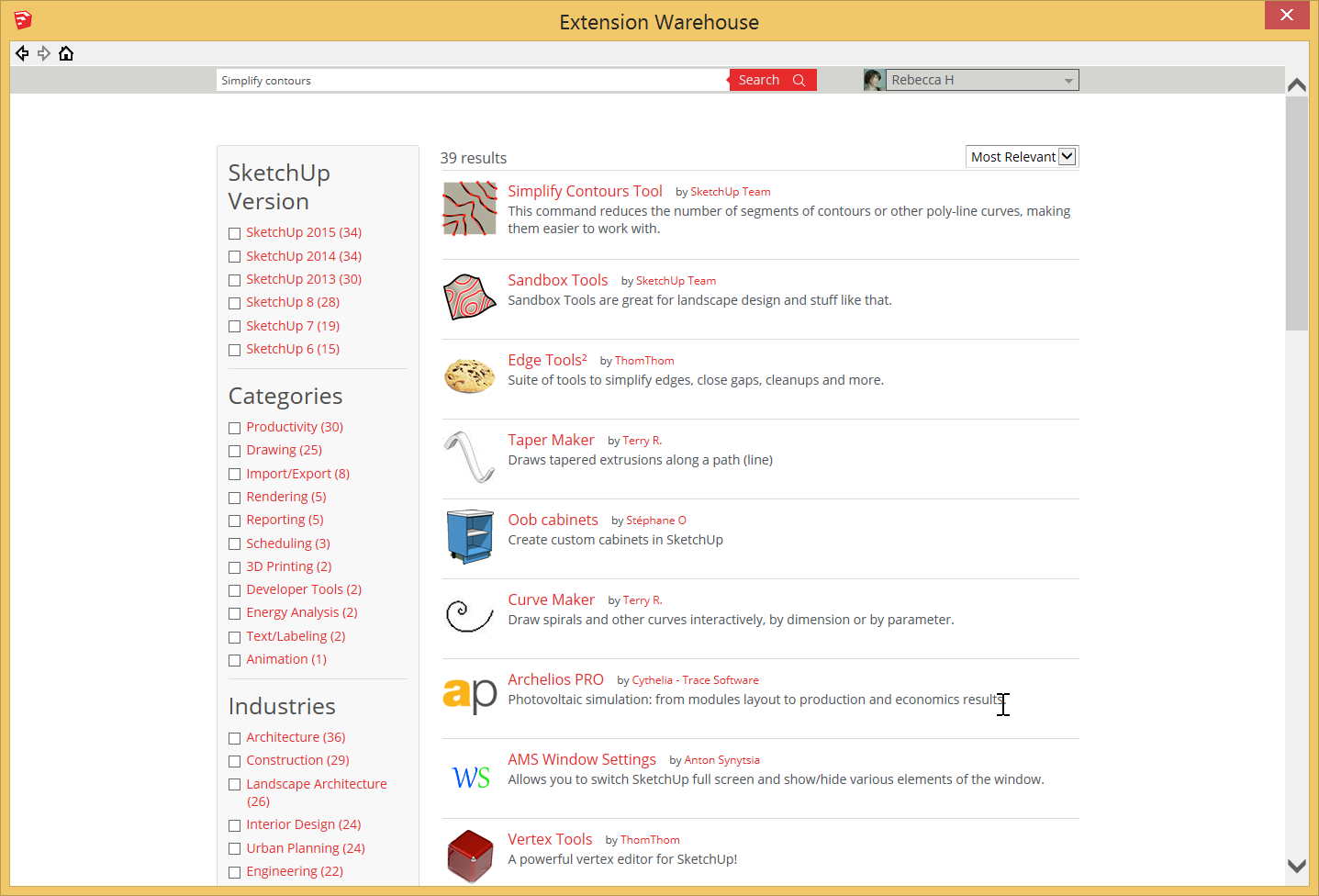Check Scheduling (3) category

click(x=235, y=544)
